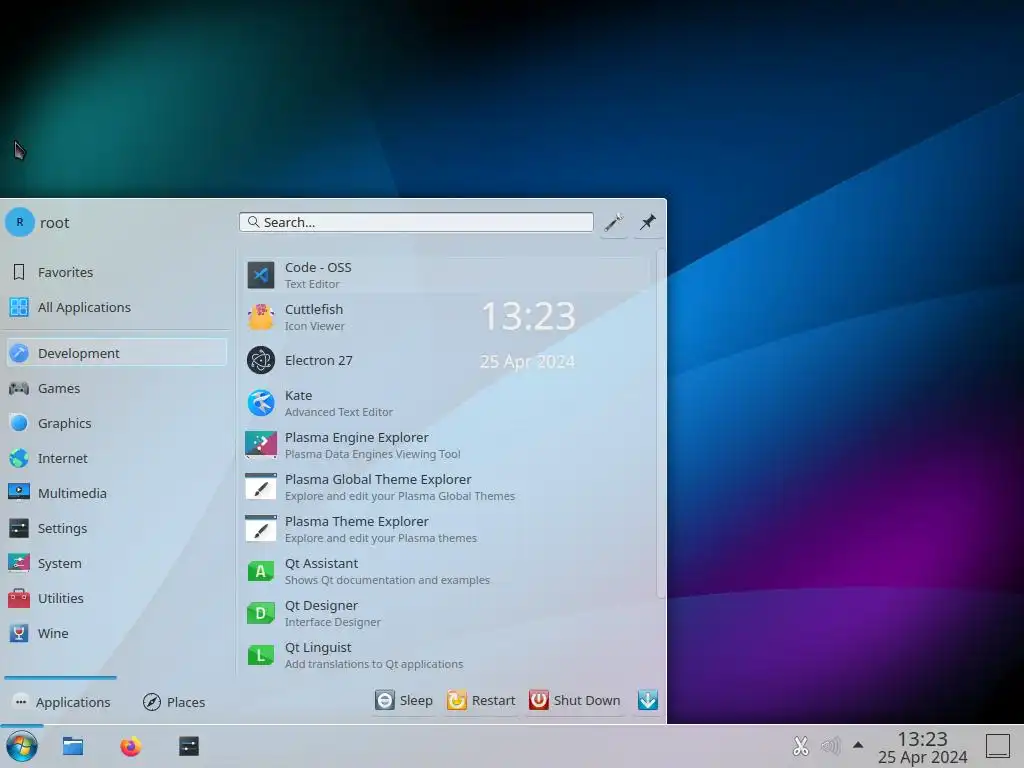Click 'Add translations to Qt applications' text

click(x=374, y=664)
